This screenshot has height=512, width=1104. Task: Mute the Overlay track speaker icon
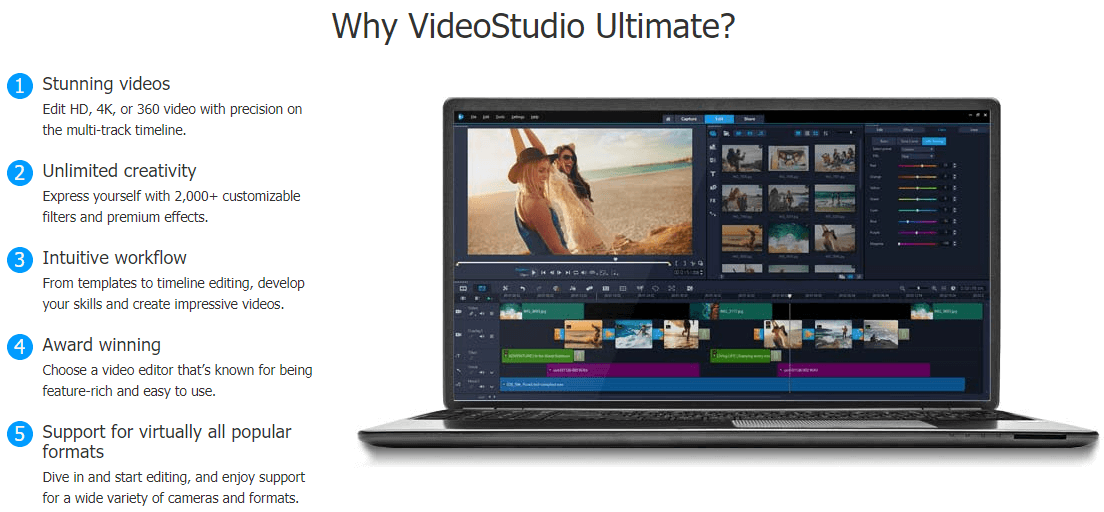482,337
